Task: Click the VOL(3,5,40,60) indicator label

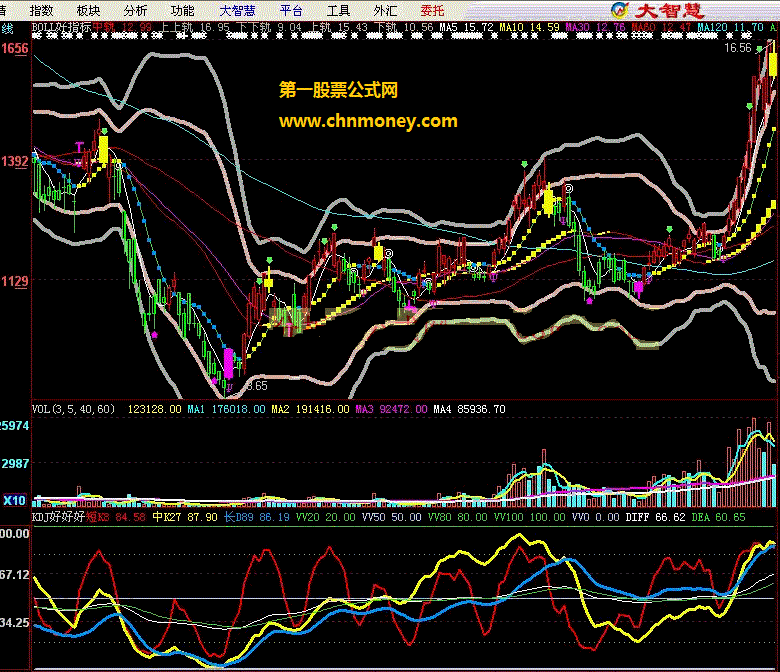Action: [x=74, y=409]
